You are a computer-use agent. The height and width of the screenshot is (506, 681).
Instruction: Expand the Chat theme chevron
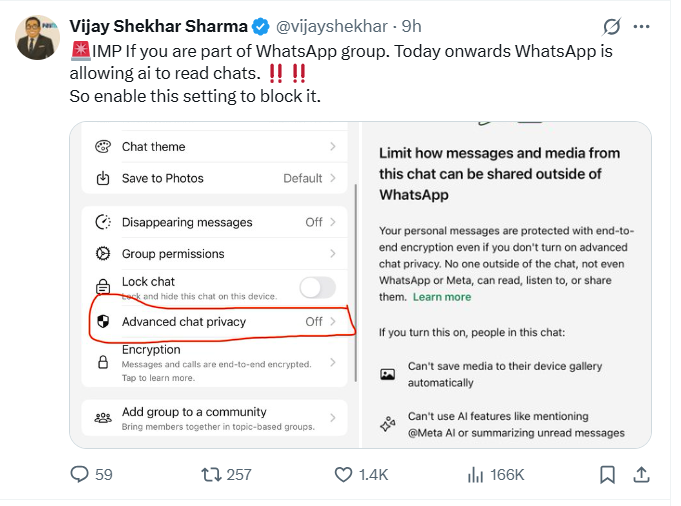[332, 147]
